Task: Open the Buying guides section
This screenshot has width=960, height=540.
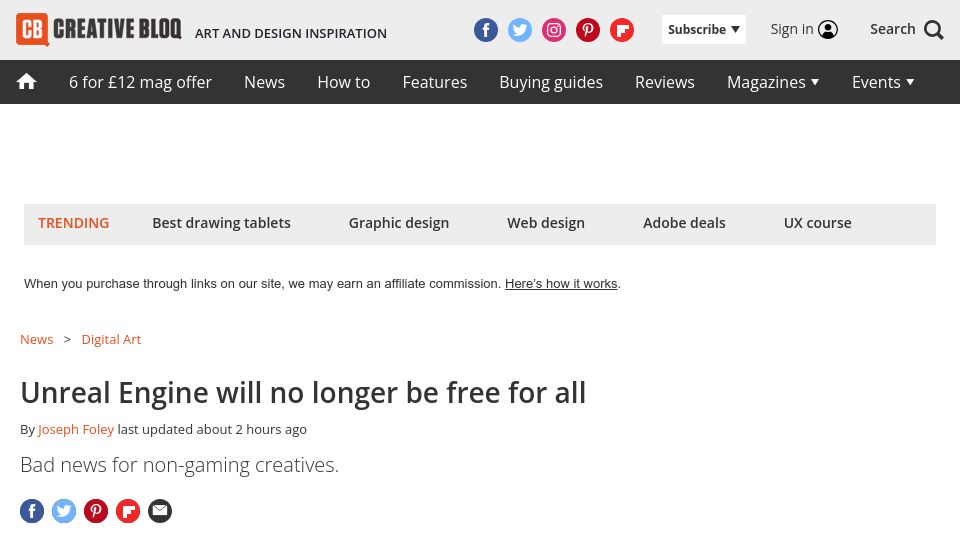Action: [551, 82]
